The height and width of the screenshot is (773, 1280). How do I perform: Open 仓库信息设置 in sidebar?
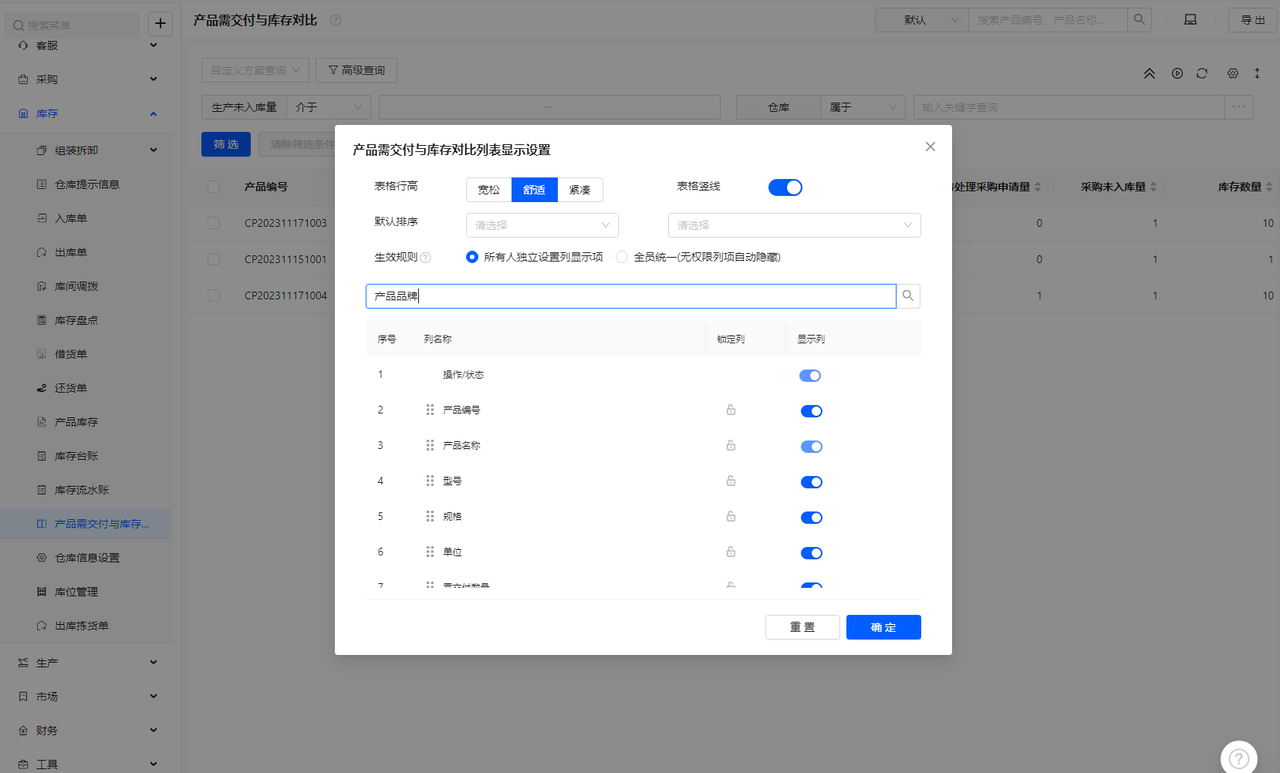click(x=87, y=558)
